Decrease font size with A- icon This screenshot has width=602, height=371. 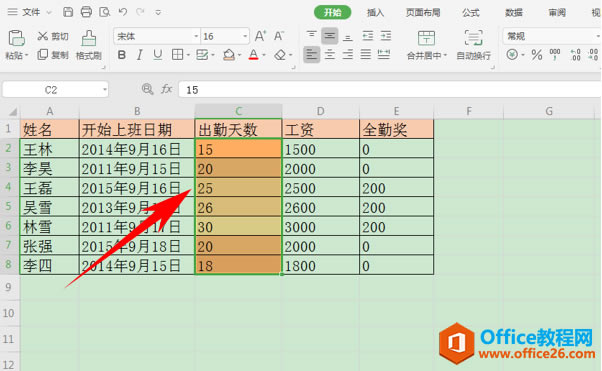point(279,36)
